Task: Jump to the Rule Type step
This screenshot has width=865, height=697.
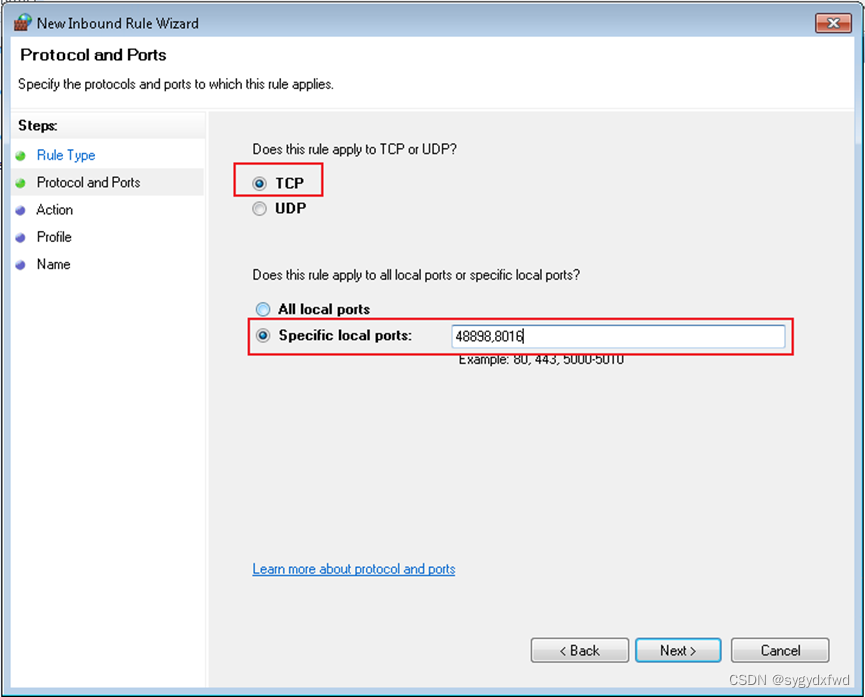Action: [x=66, y=156]
